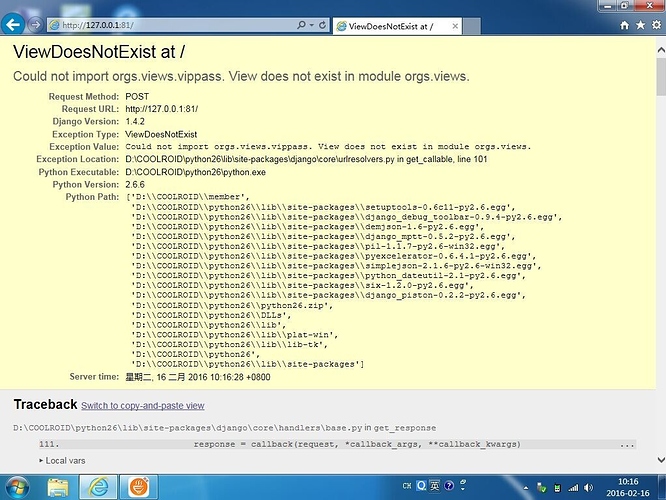Click the django_piston egg path line

pos(328,295)
